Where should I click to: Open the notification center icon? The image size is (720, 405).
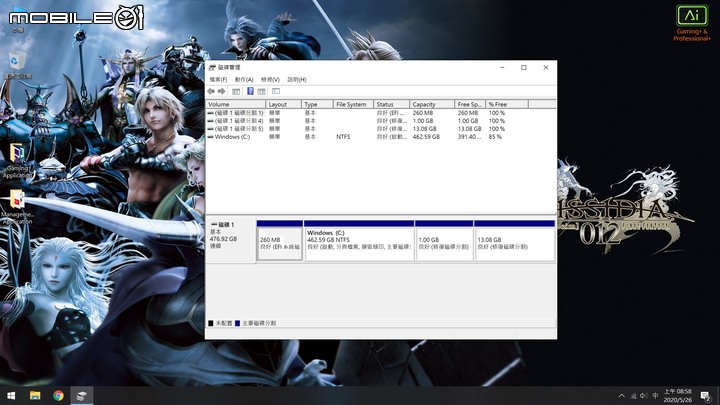coord(705,395)
